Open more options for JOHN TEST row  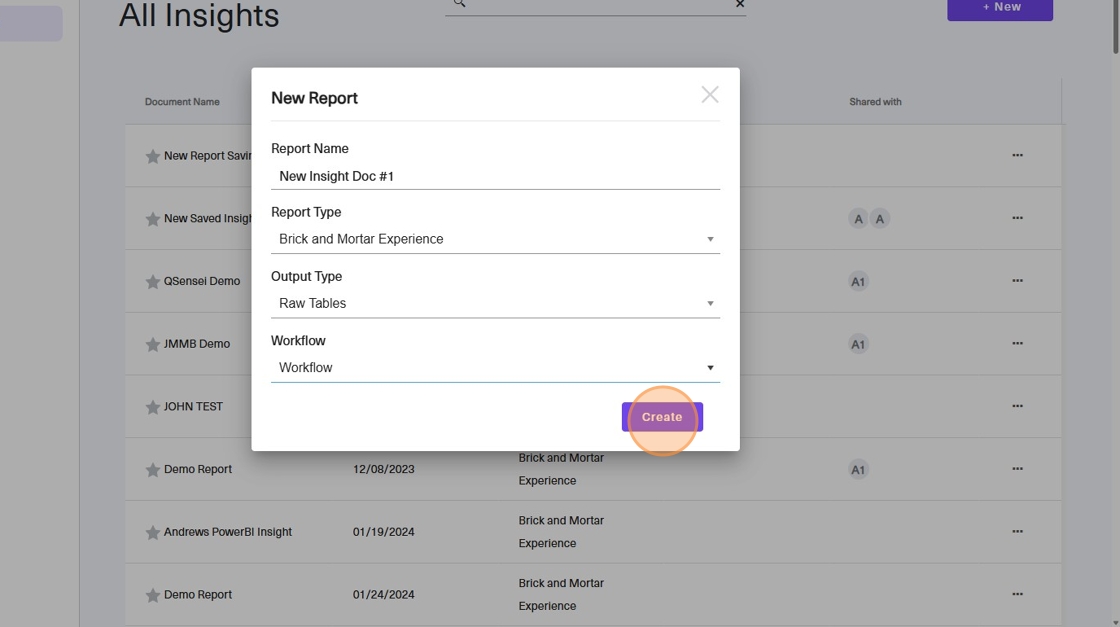(1017, 406)
